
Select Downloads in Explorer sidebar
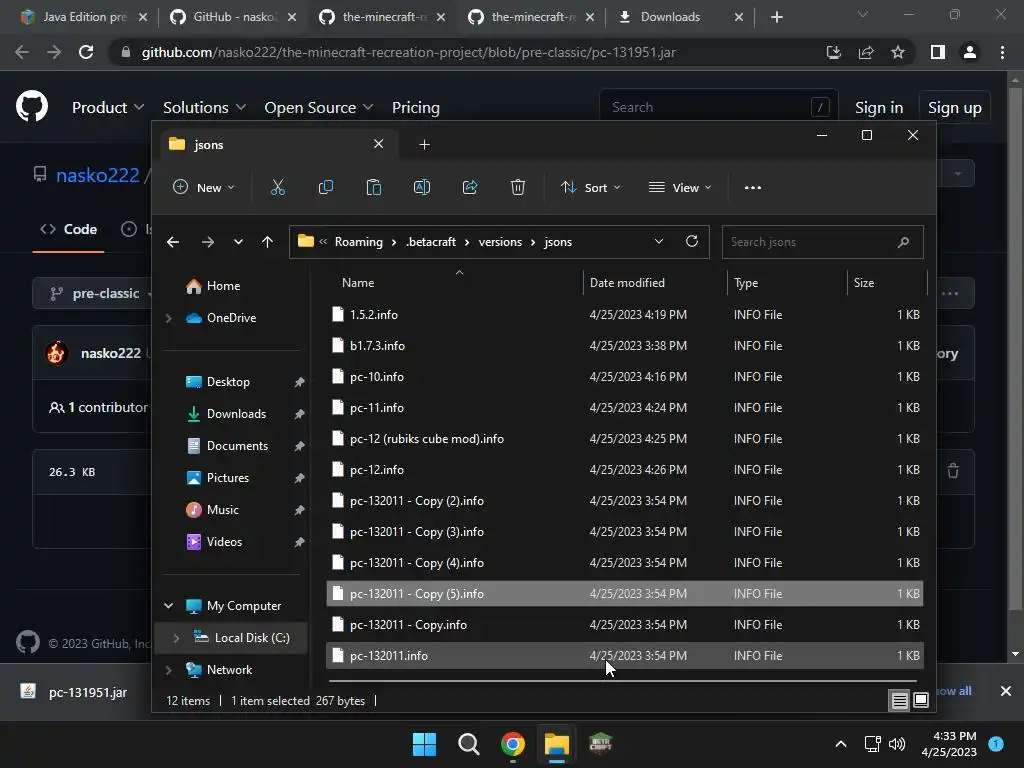(x=236, y=414)
